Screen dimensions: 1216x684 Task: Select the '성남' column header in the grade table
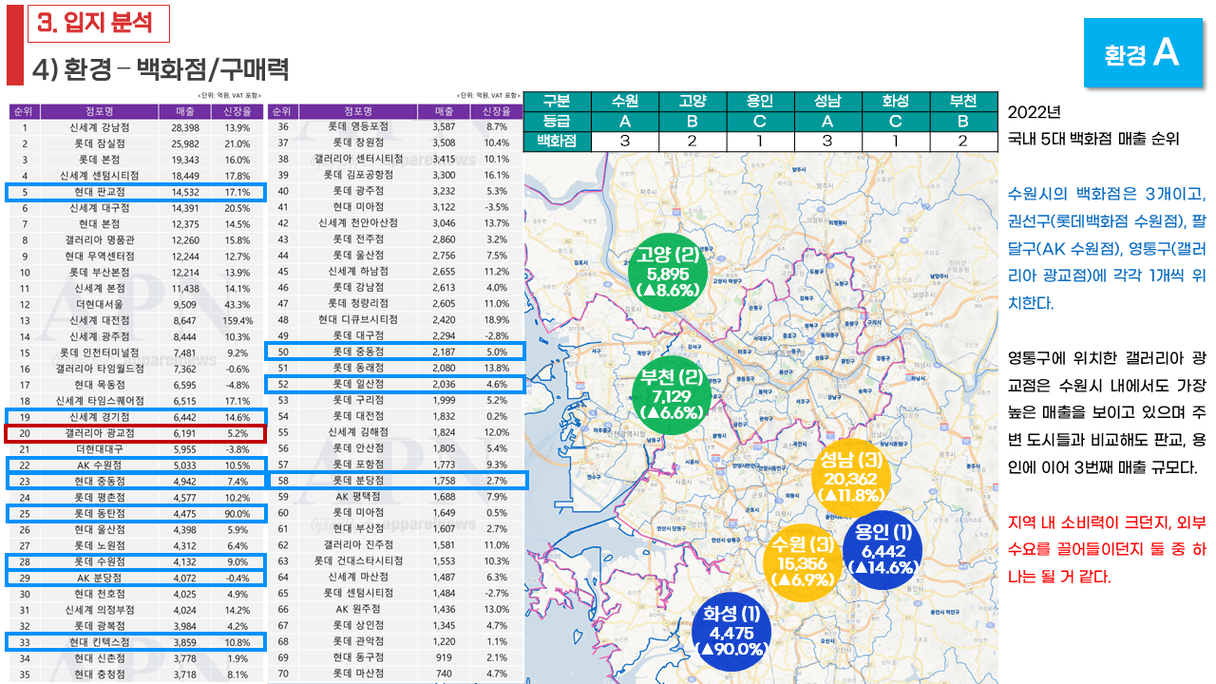pyautogui.click(x=827, y=101)
